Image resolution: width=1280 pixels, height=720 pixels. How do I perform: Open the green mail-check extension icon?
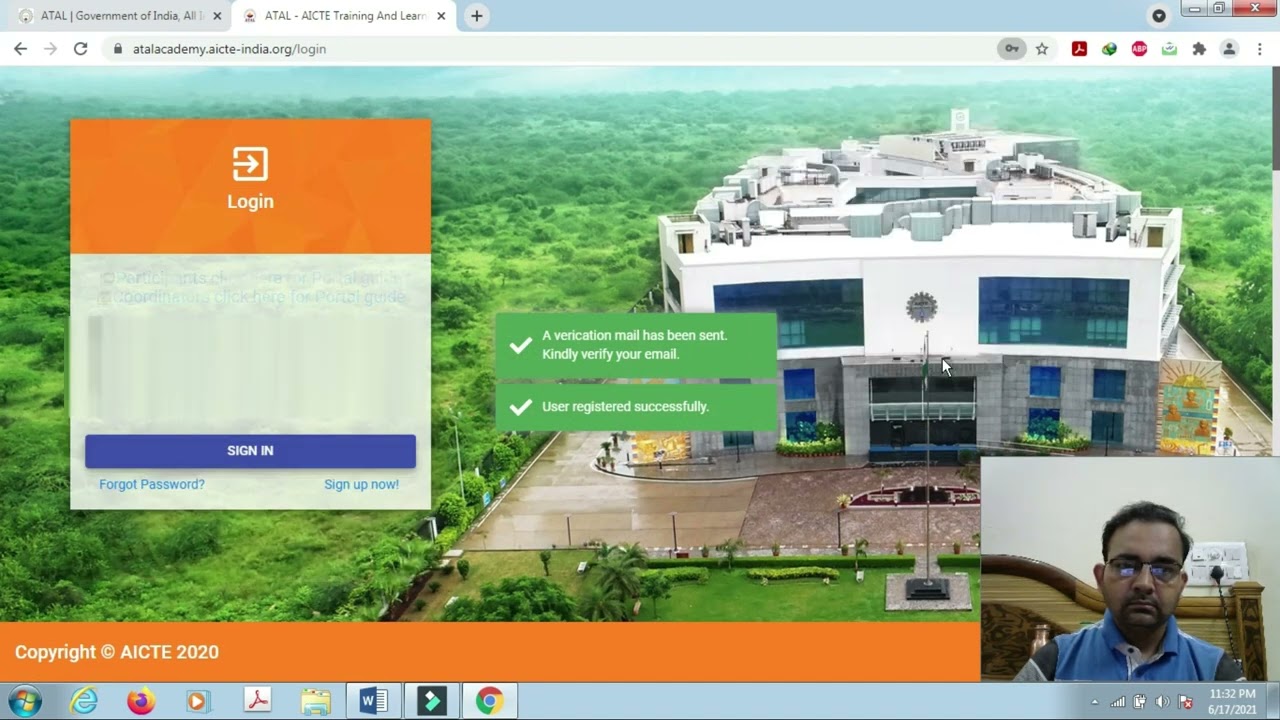point(1169,48)
